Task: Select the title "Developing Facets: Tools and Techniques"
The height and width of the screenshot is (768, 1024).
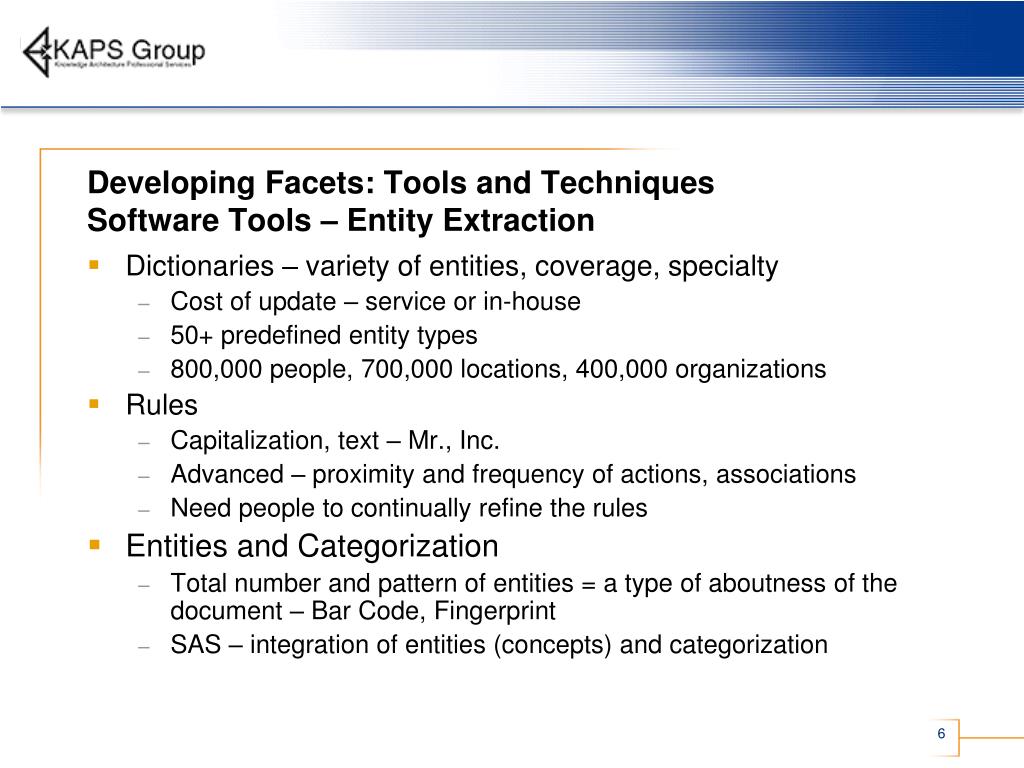Action: [x=400, y=183]
